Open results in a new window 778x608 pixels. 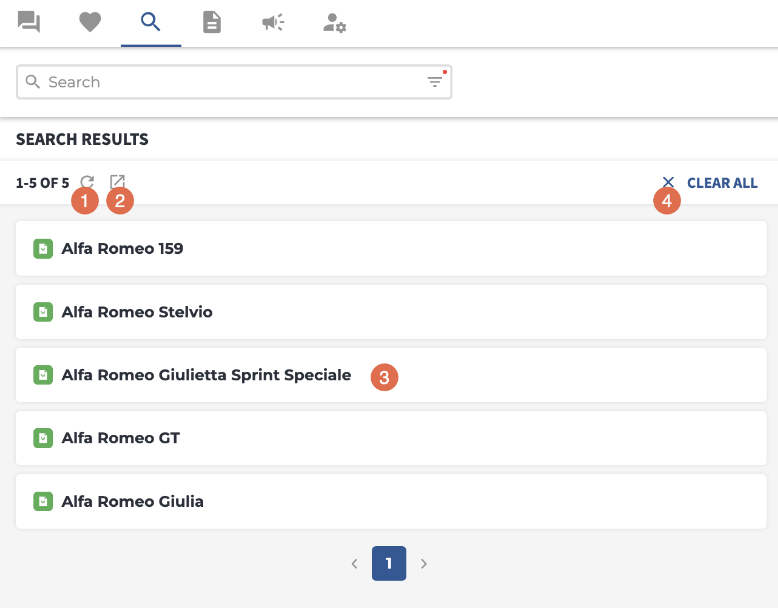117,182
